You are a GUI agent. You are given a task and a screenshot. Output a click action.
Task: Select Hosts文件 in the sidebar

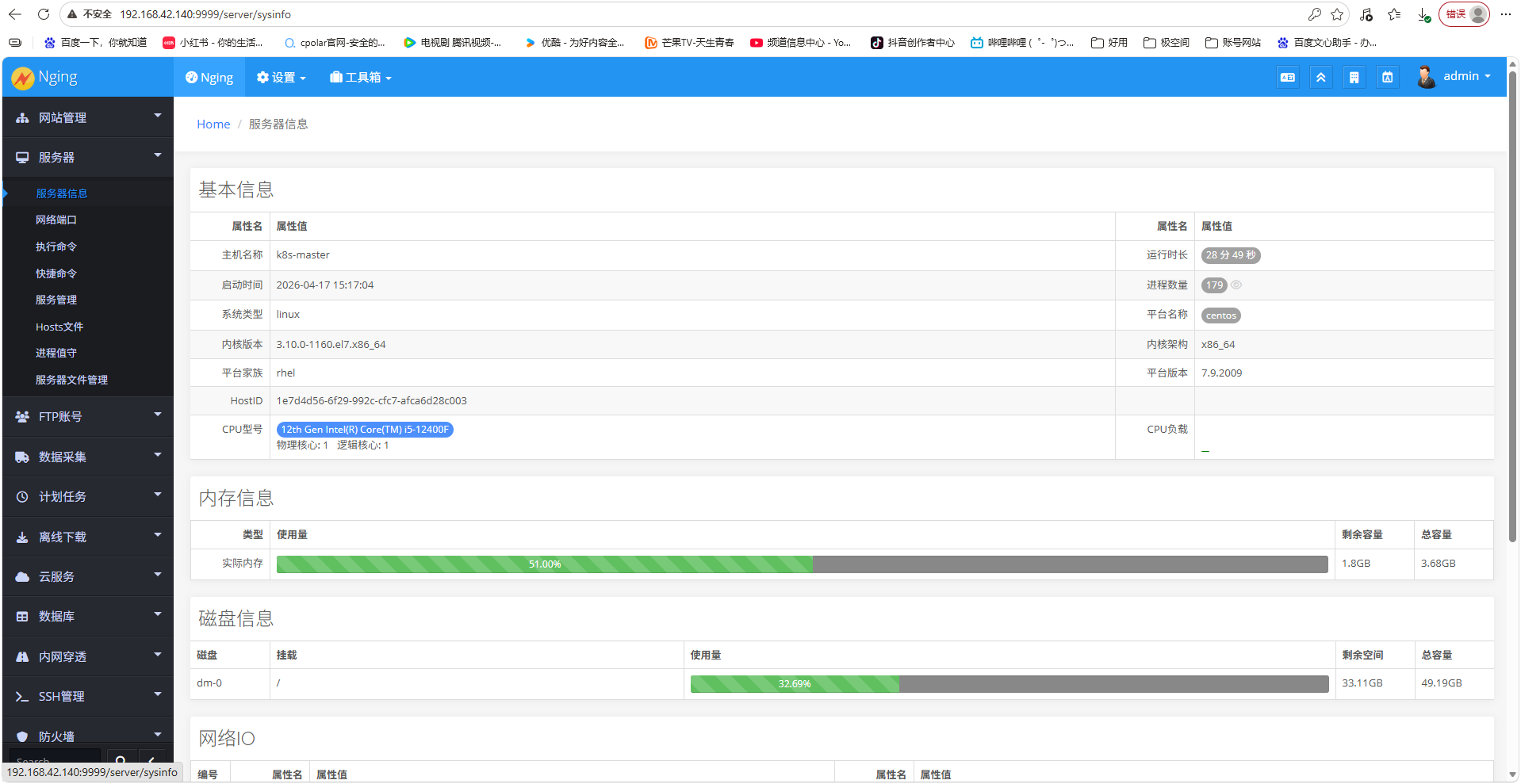59,327
